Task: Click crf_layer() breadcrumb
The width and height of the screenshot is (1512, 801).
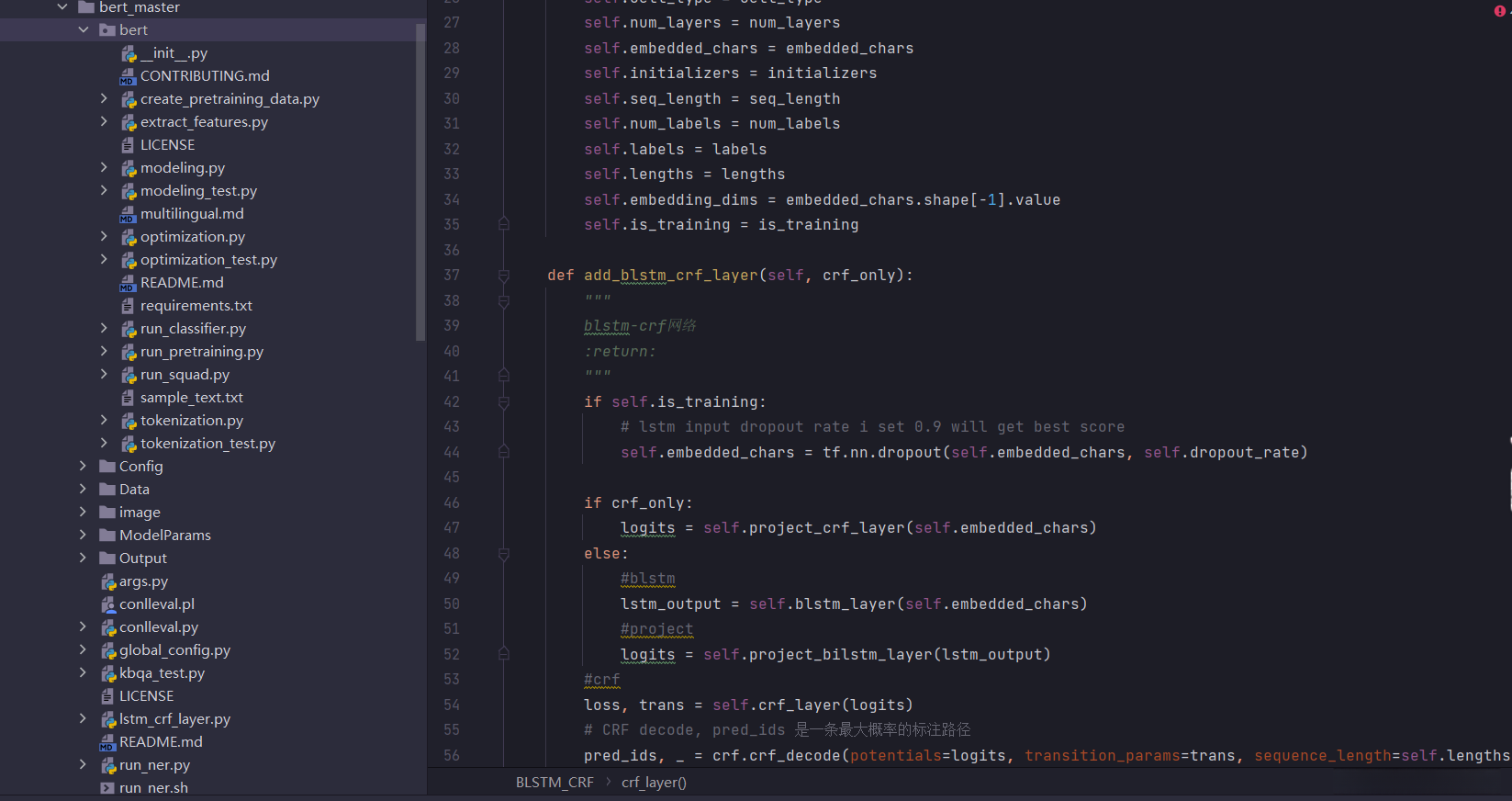Action: pyautogui.click(x=654, y=783)
